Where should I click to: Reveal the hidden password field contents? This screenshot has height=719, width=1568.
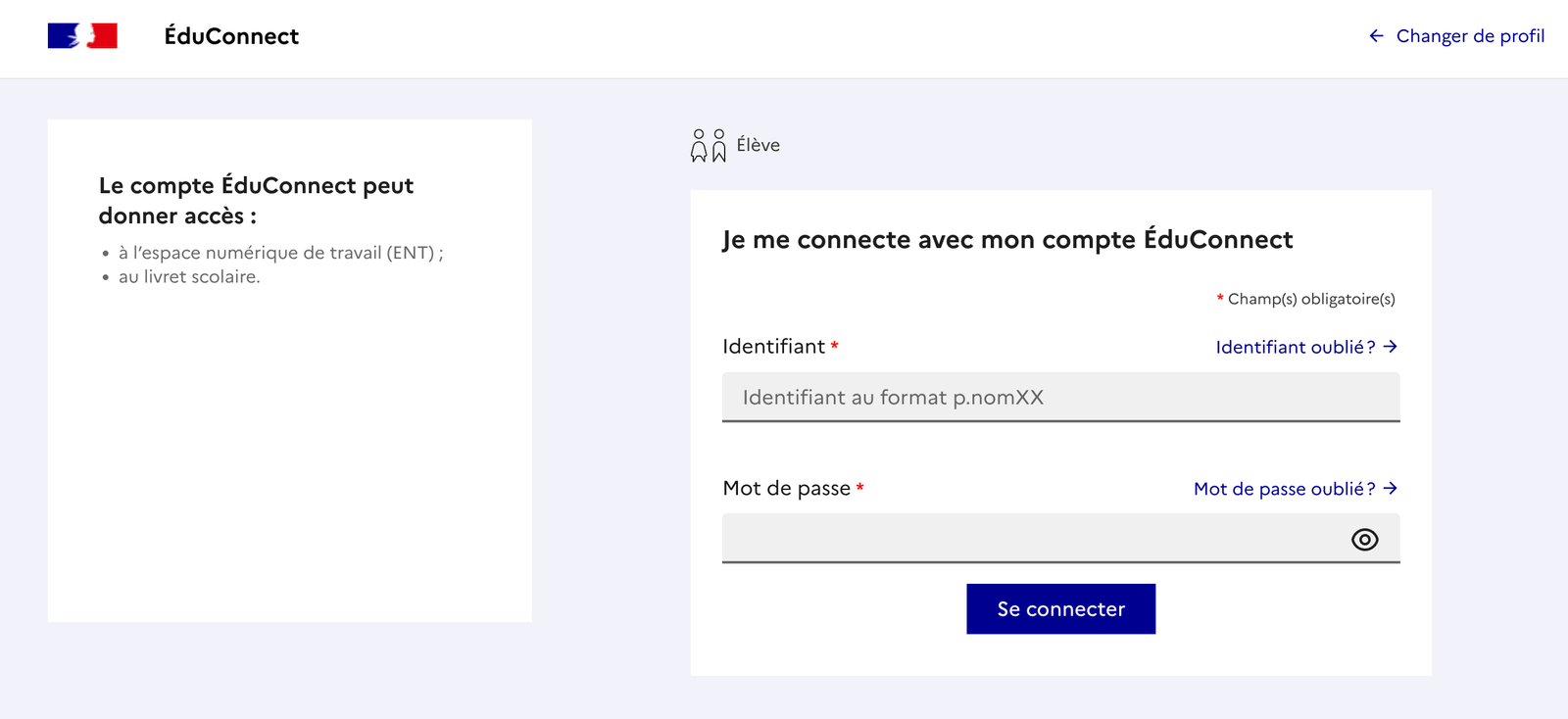click(1365, 539)
